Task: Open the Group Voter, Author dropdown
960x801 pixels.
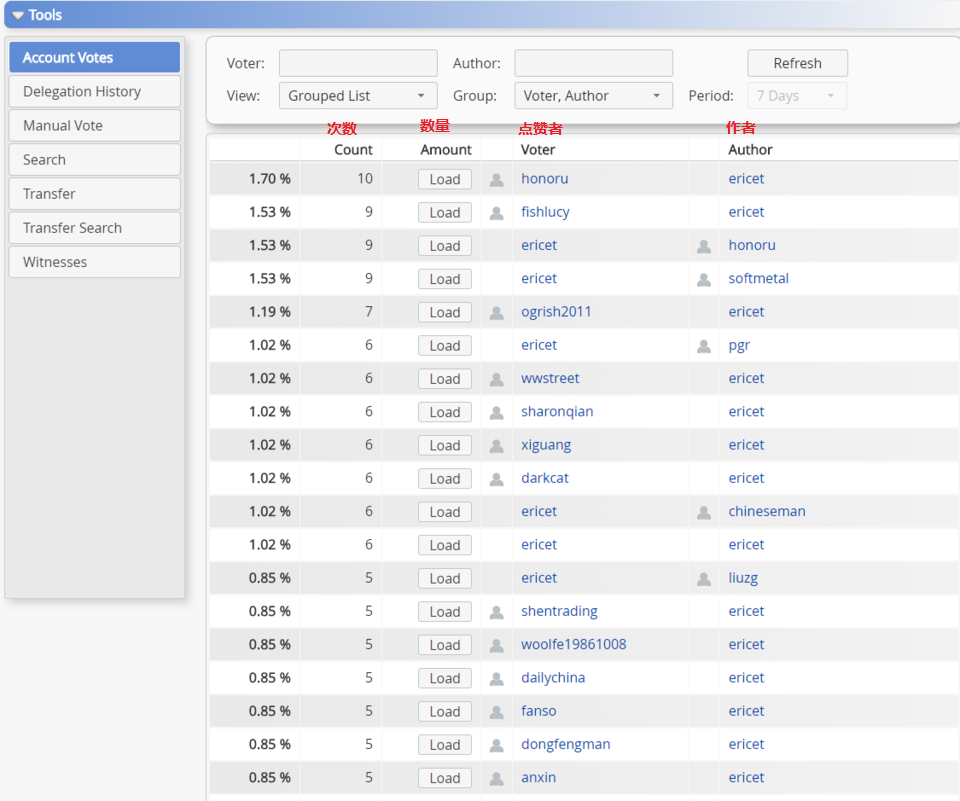Action: coord(593,96)
